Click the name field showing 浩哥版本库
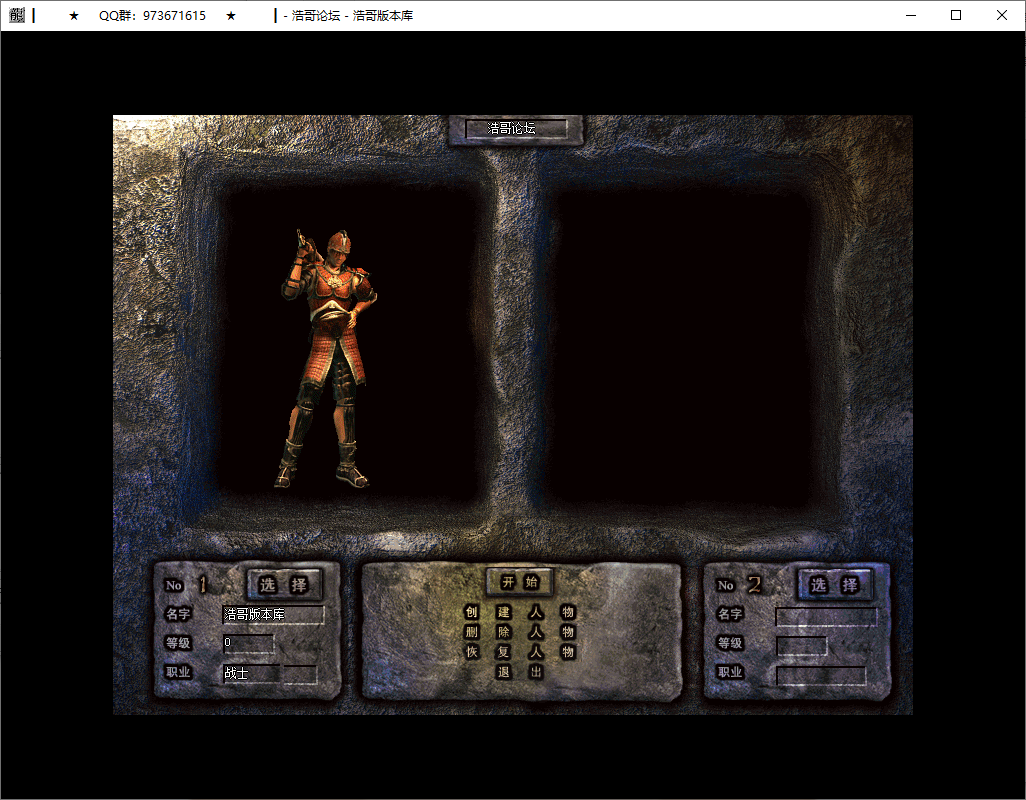This screenshot has height=800, width=1026. point(273,614)
